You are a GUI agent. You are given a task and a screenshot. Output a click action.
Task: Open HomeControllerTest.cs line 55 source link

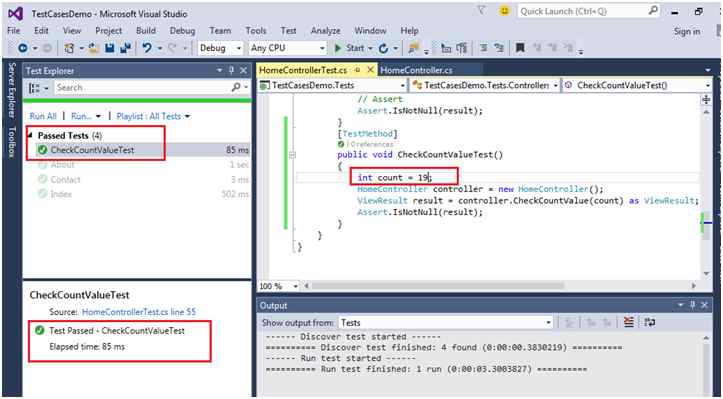point(139,312)
